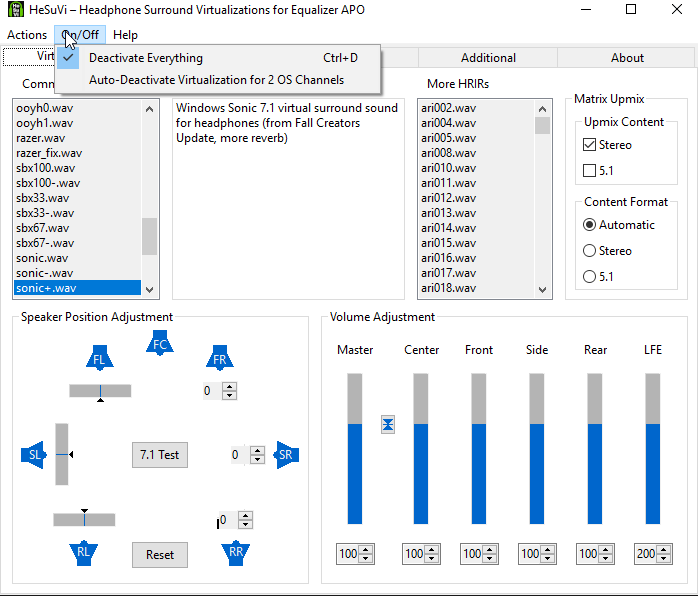Increase the rear speaker angle spinner

pos(246,515)
